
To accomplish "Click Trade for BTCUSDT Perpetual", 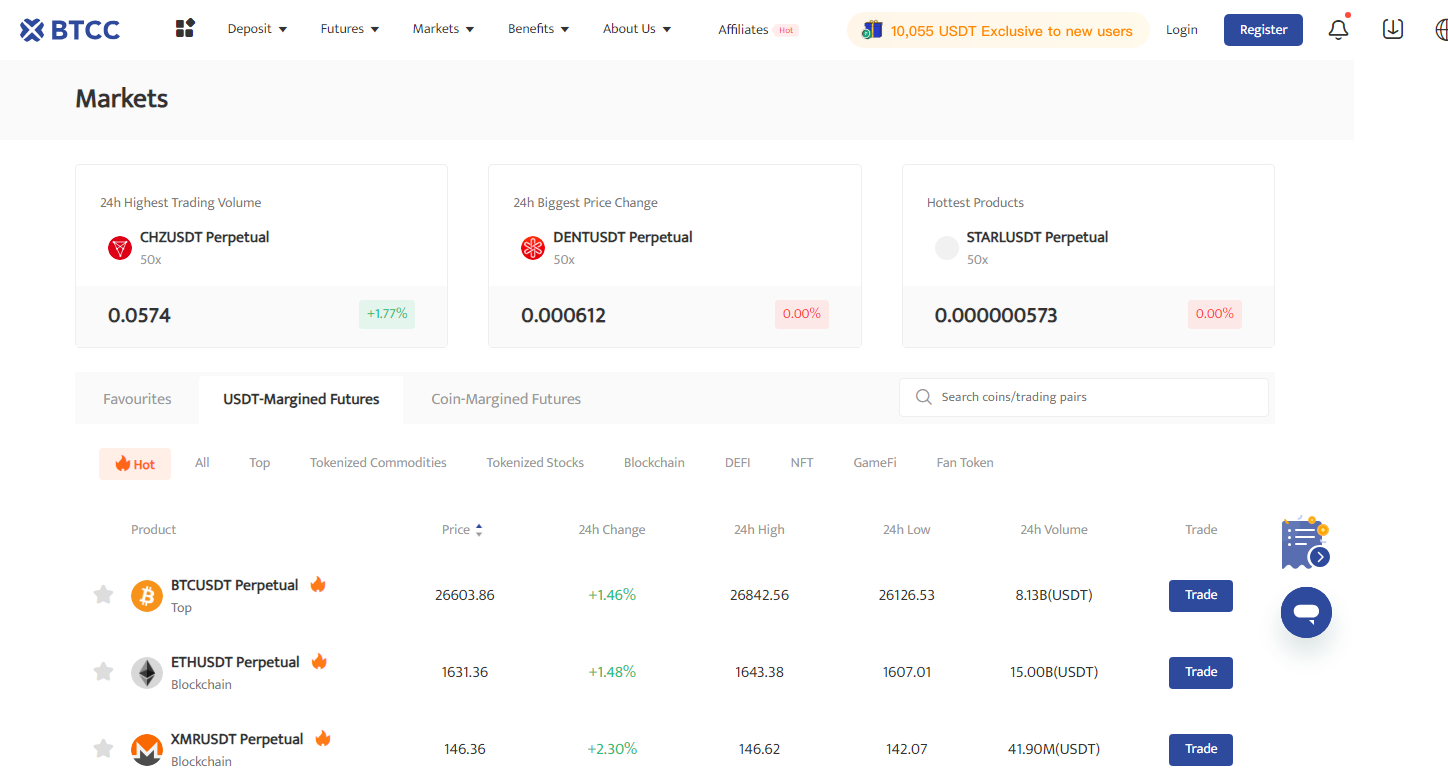I will [x=1201, y=596].
